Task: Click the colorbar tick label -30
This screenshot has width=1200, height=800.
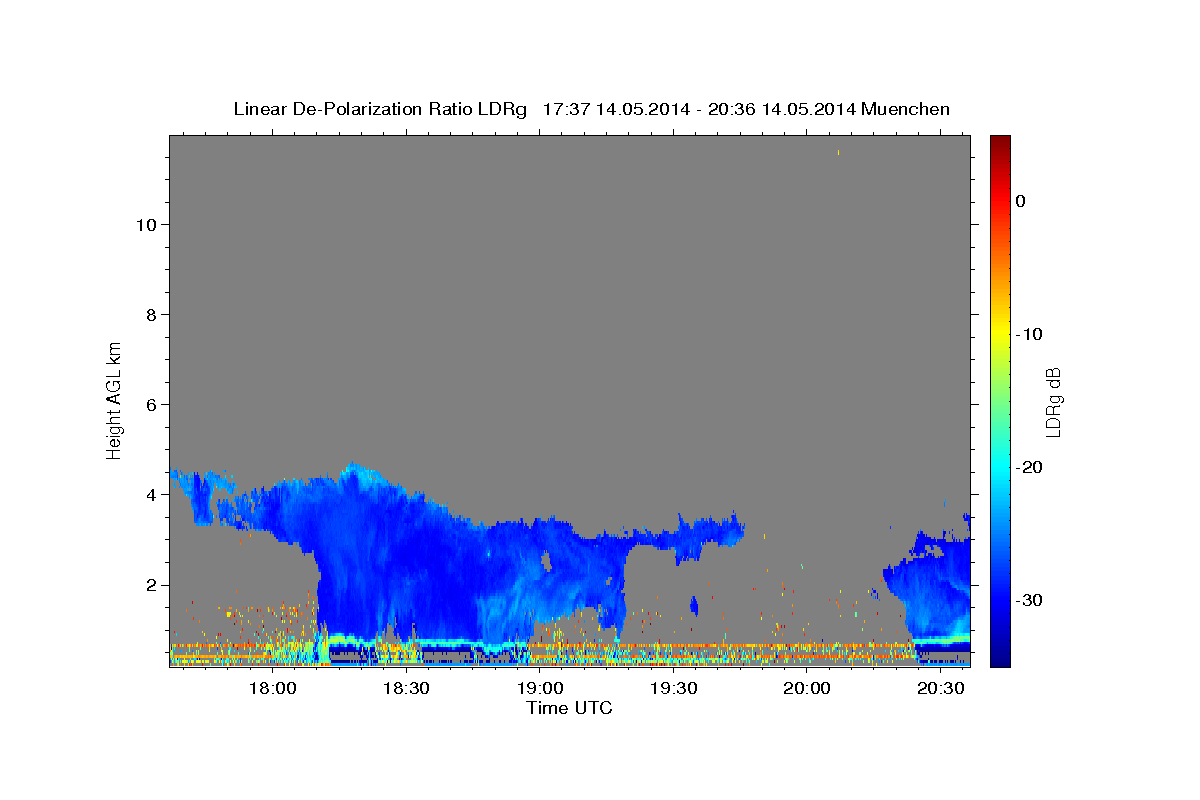Action: tap(1029, 600)
